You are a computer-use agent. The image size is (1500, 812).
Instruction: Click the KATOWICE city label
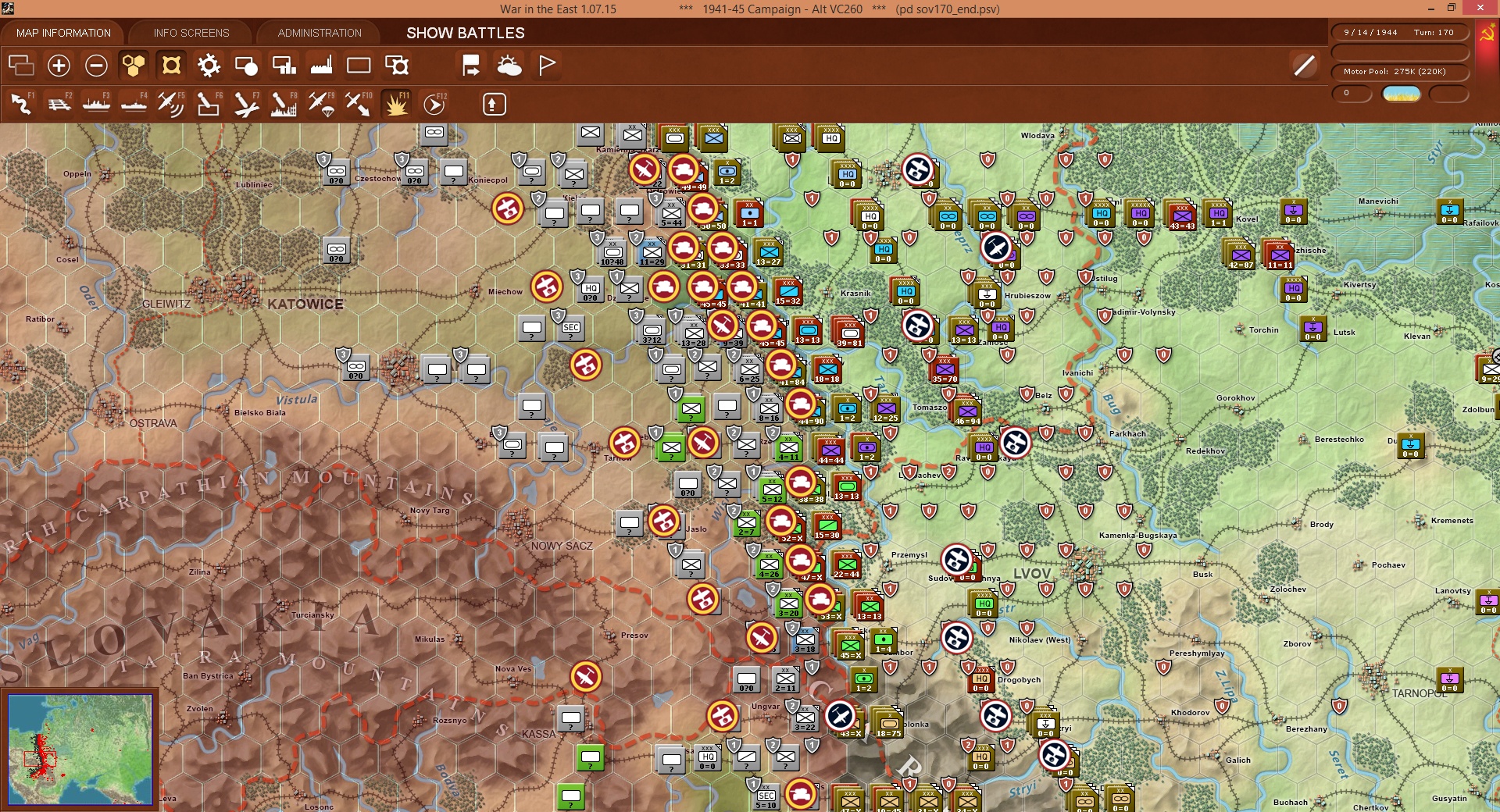[x=305, y=304]
